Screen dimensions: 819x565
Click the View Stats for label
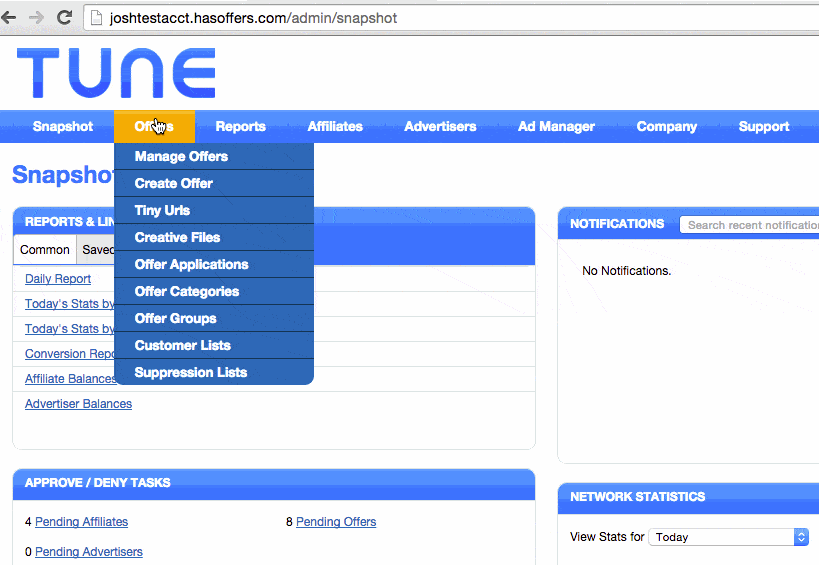point(607,537)
